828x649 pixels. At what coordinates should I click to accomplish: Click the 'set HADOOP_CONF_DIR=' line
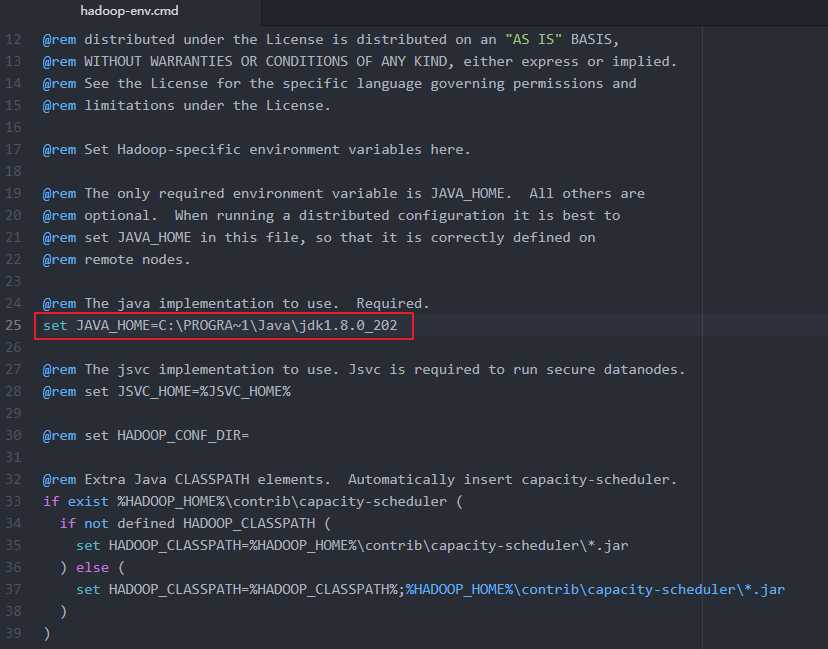pos(145,436)
